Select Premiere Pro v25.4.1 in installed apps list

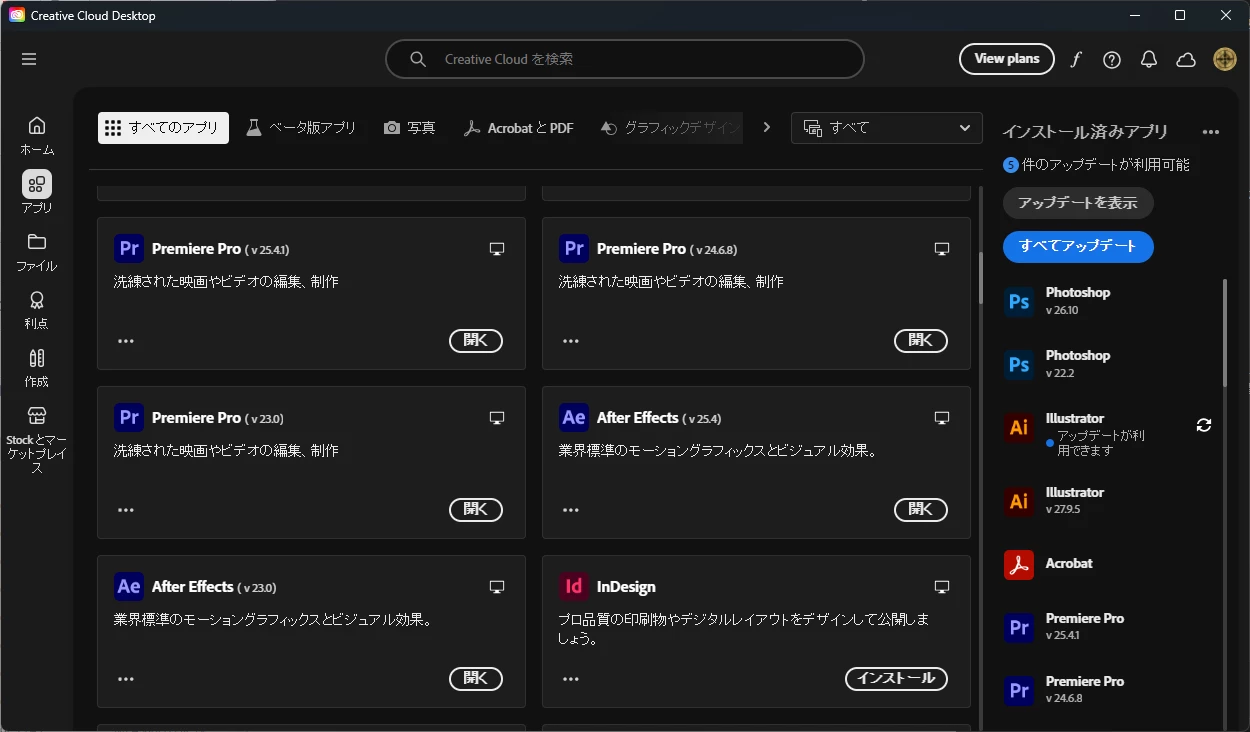click(1108, 627)
